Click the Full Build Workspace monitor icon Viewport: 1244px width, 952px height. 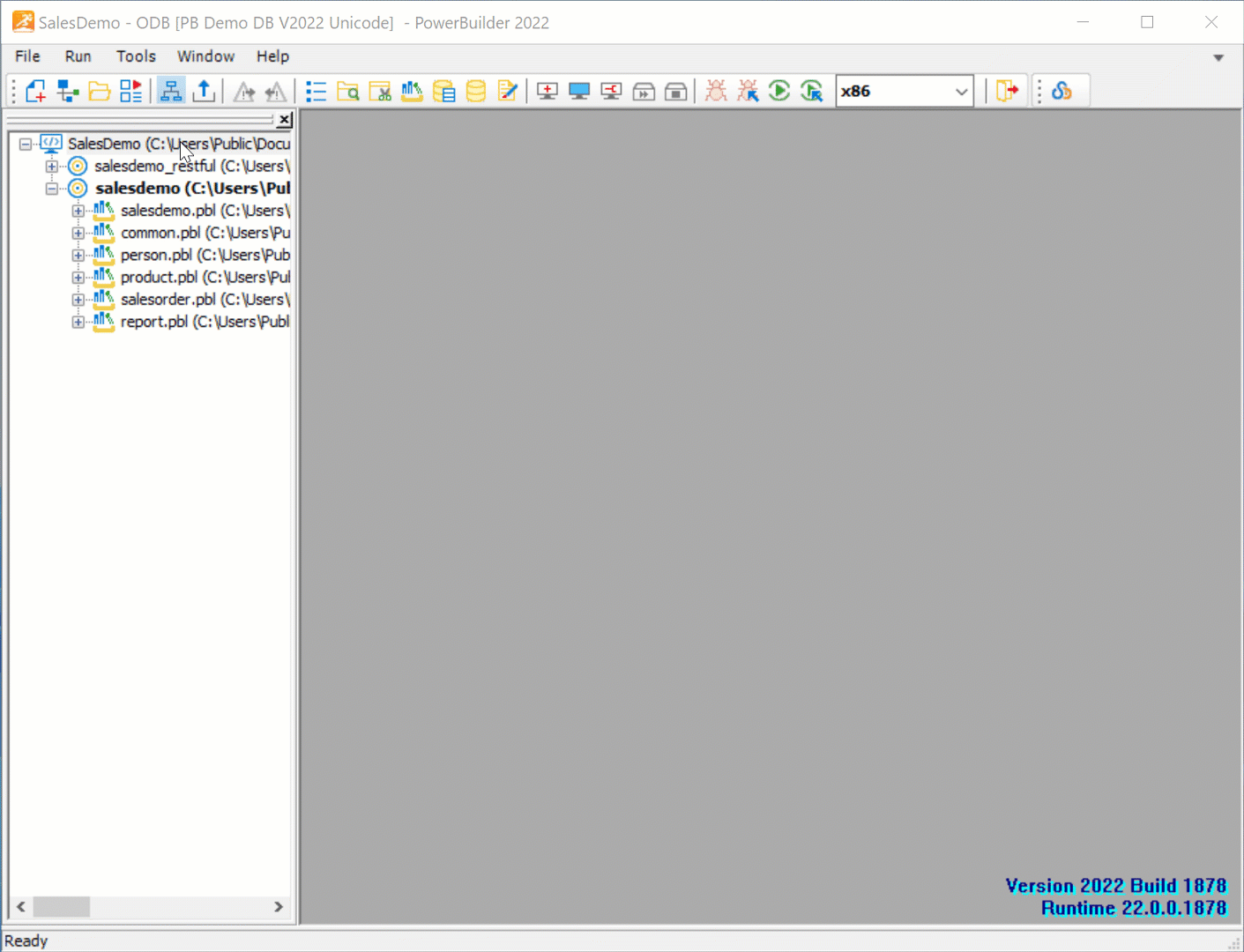[579, 91]
